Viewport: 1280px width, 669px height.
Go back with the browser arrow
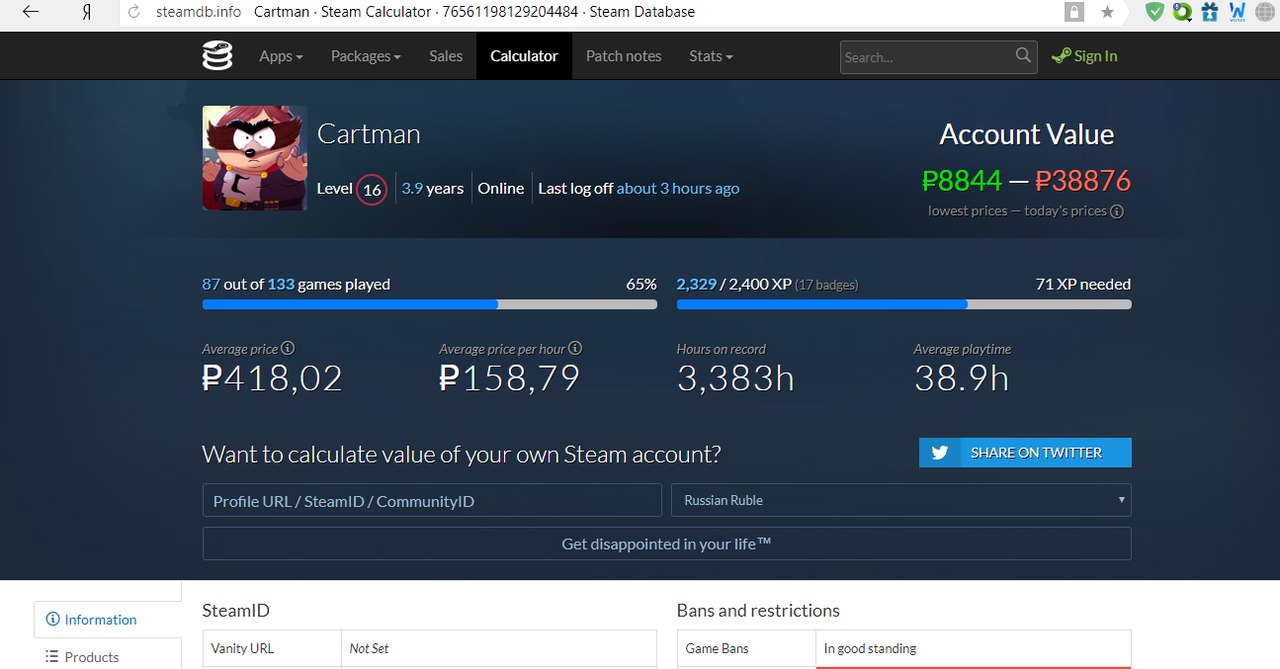pos(31,12)
